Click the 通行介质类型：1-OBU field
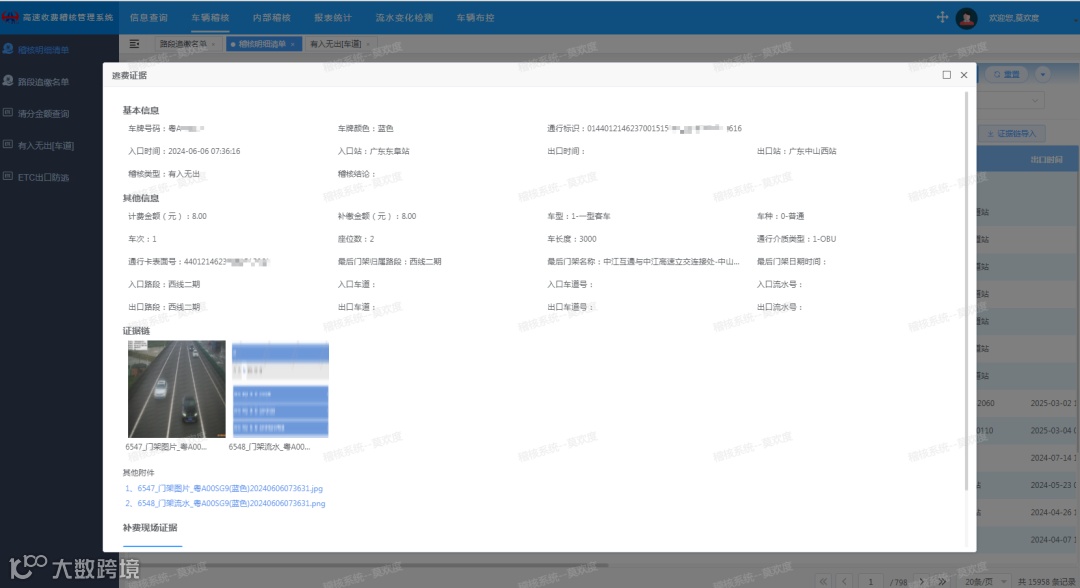This screenshot has width=1080, height=588. [796, 239]
